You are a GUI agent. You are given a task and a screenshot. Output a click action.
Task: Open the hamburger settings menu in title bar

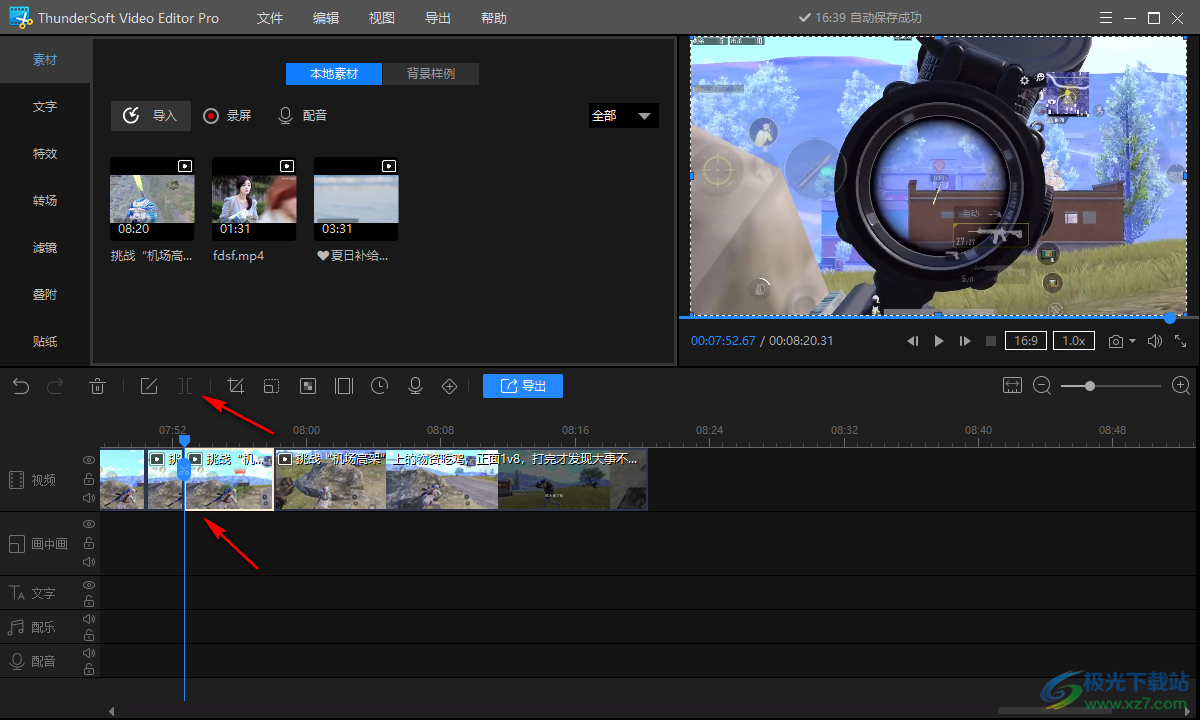[1105, 18]
